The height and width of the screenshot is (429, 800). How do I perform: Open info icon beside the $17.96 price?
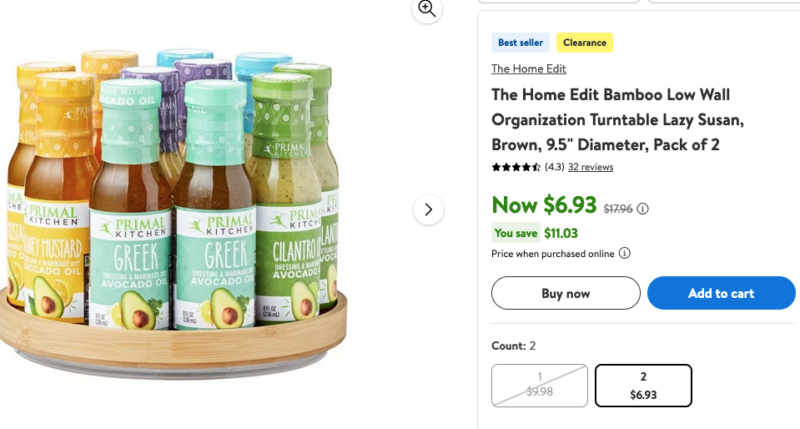click(643, 209)
